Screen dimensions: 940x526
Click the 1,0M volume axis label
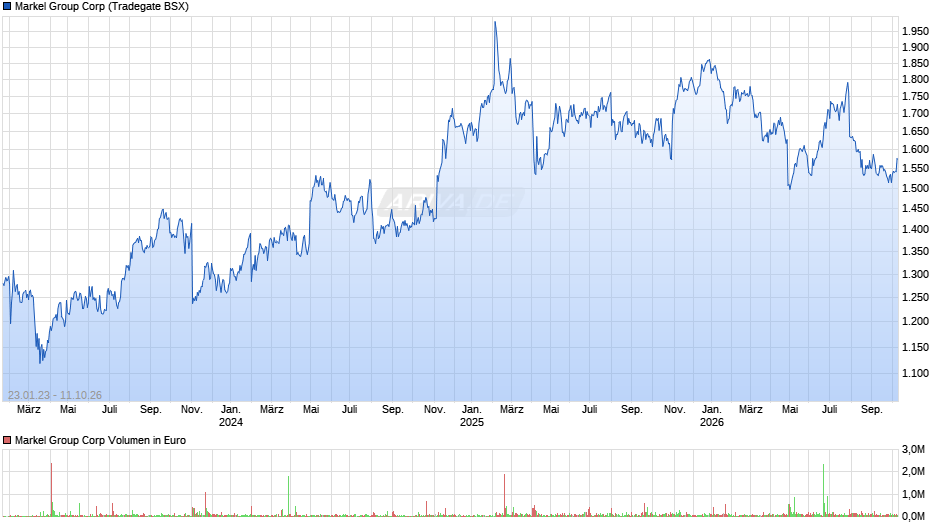point(914,494)
